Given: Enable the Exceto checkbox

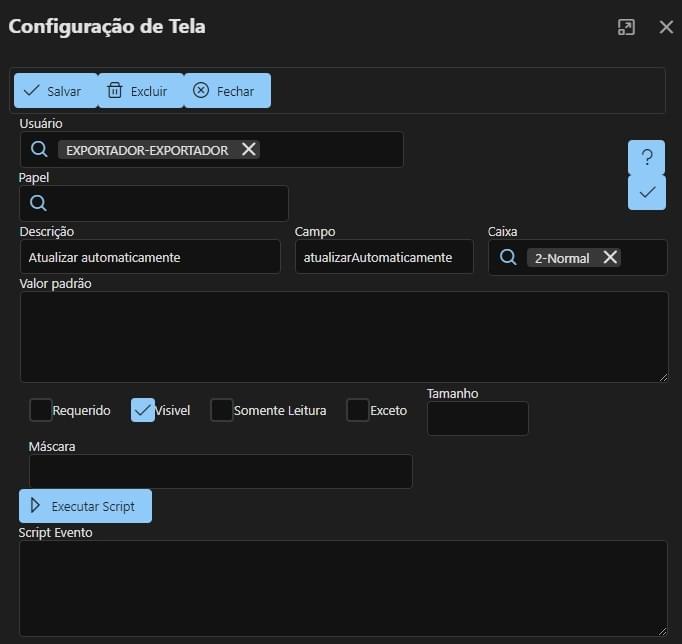Looking at the screenshot, I should pos(358,410).
